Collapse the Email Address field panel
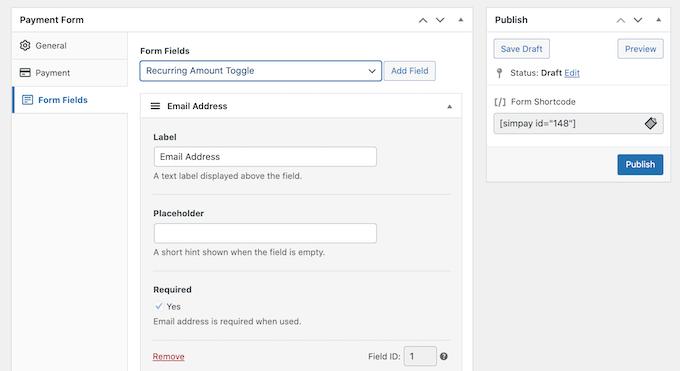The height and width of the screenshot is (371, 680). pos(450,106)
